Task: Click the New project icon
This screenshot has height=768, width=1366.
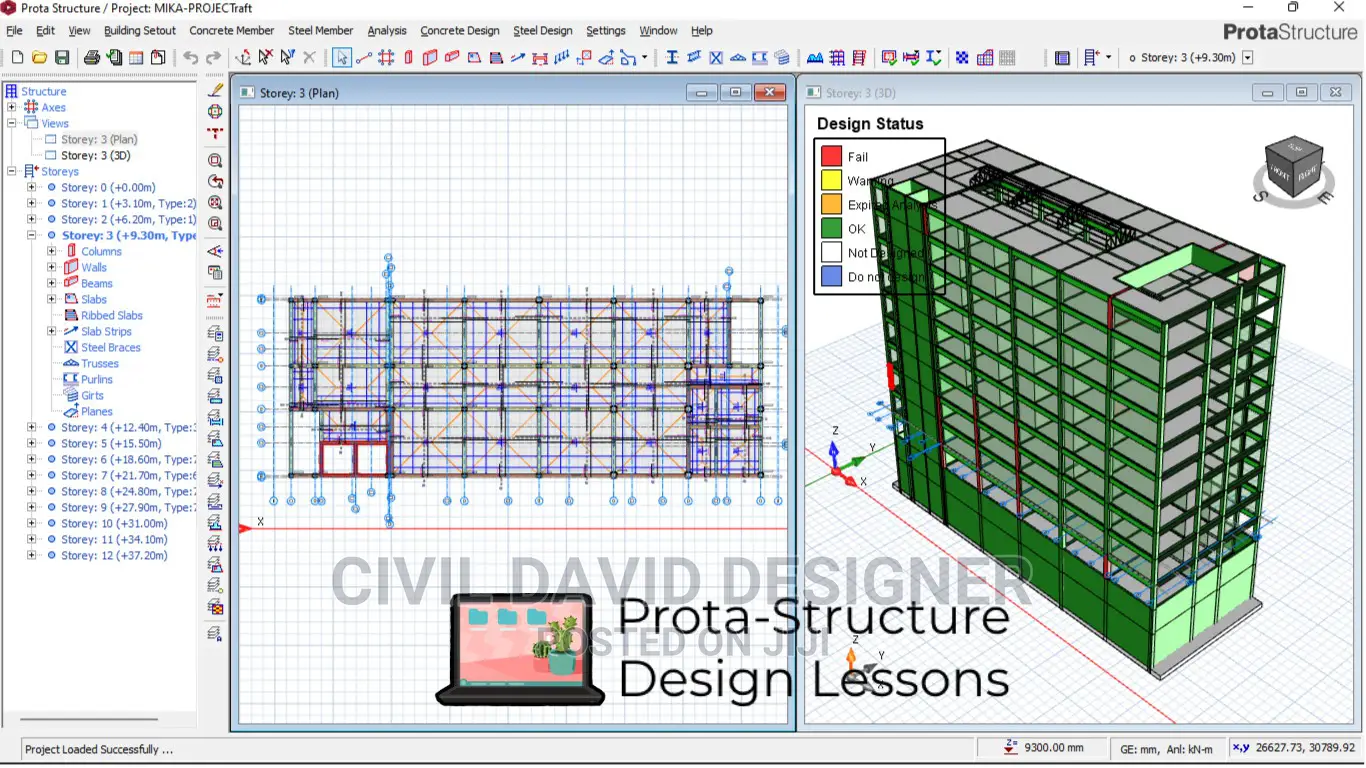Action: pyautogui.click(x=17, y=58)
